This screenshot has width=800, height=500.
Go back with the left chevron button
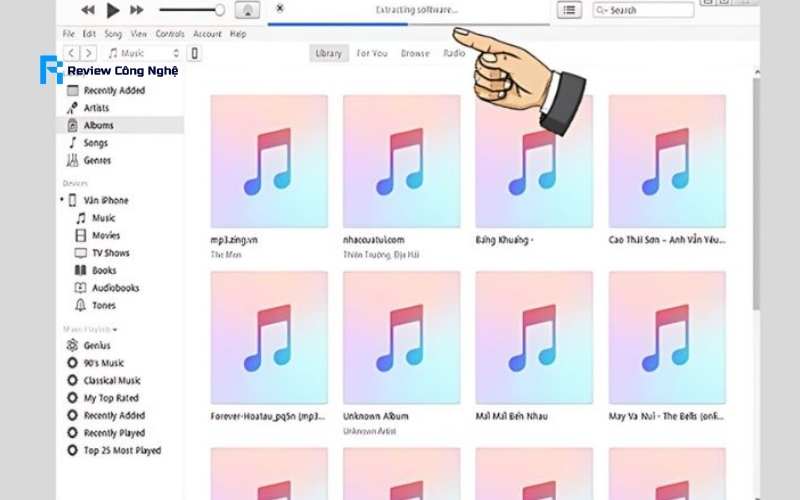pos(71,53)
